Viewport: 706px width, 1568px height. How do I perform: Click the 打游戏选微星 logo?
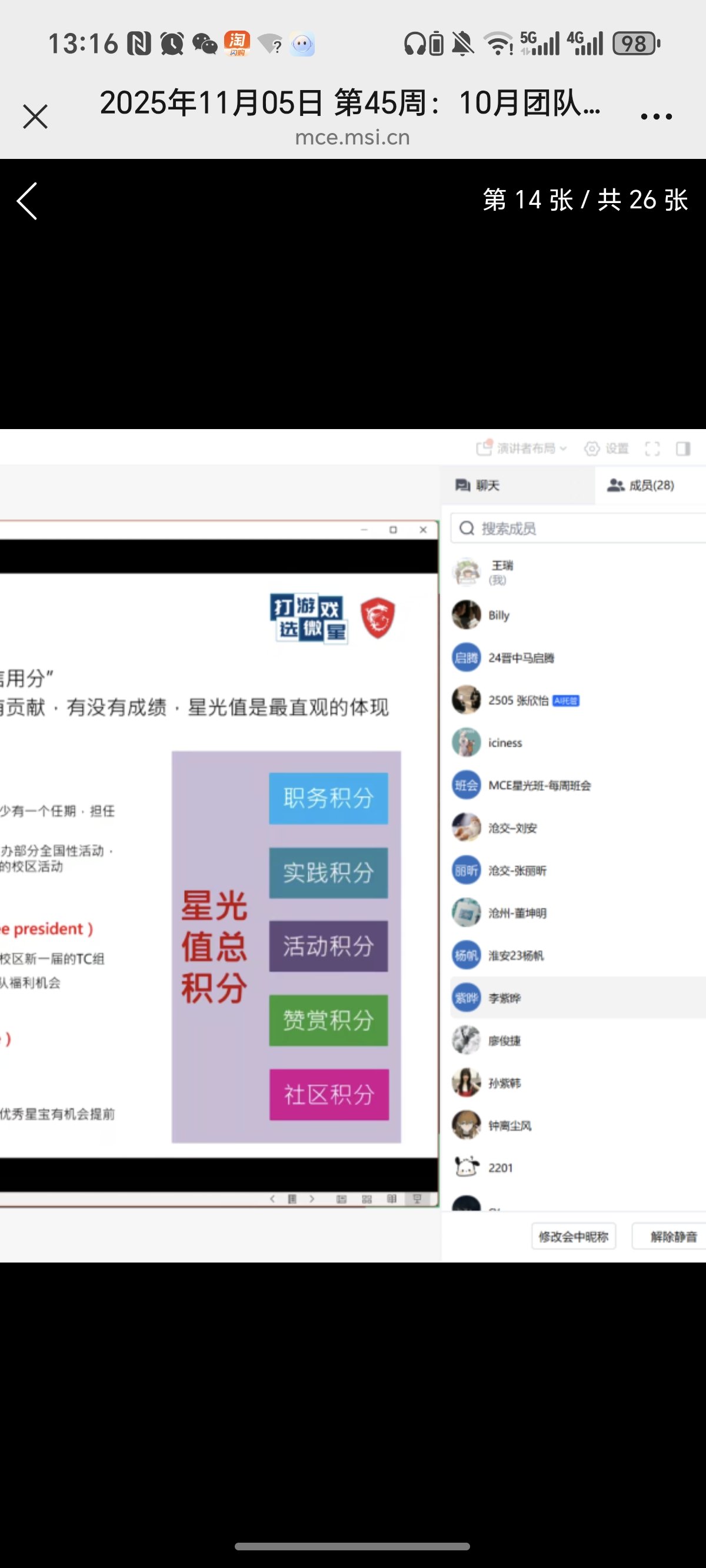(308, 619)
